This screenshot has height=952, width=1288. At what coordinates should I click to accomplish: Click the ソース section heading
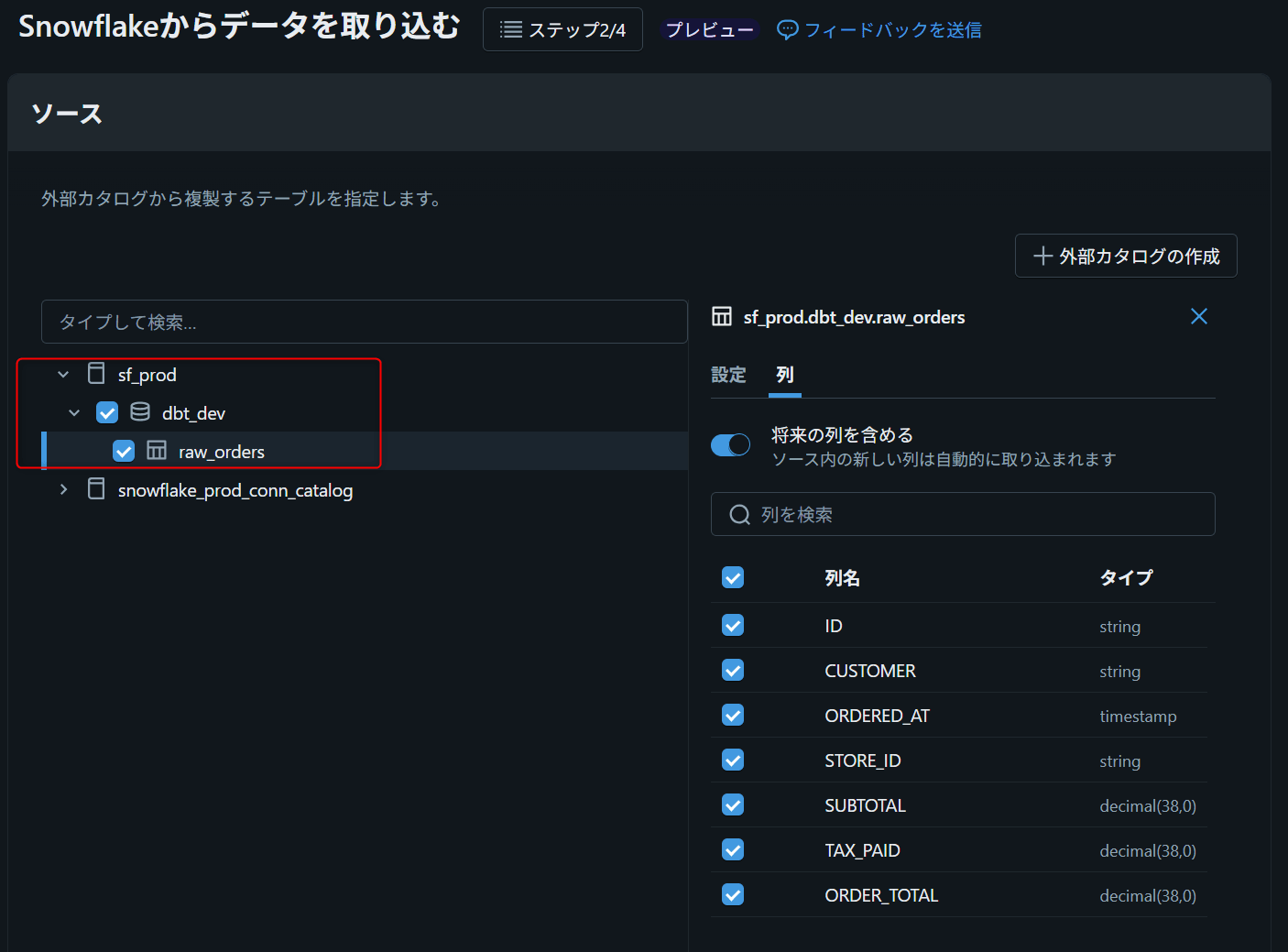[x=67, y=114]
